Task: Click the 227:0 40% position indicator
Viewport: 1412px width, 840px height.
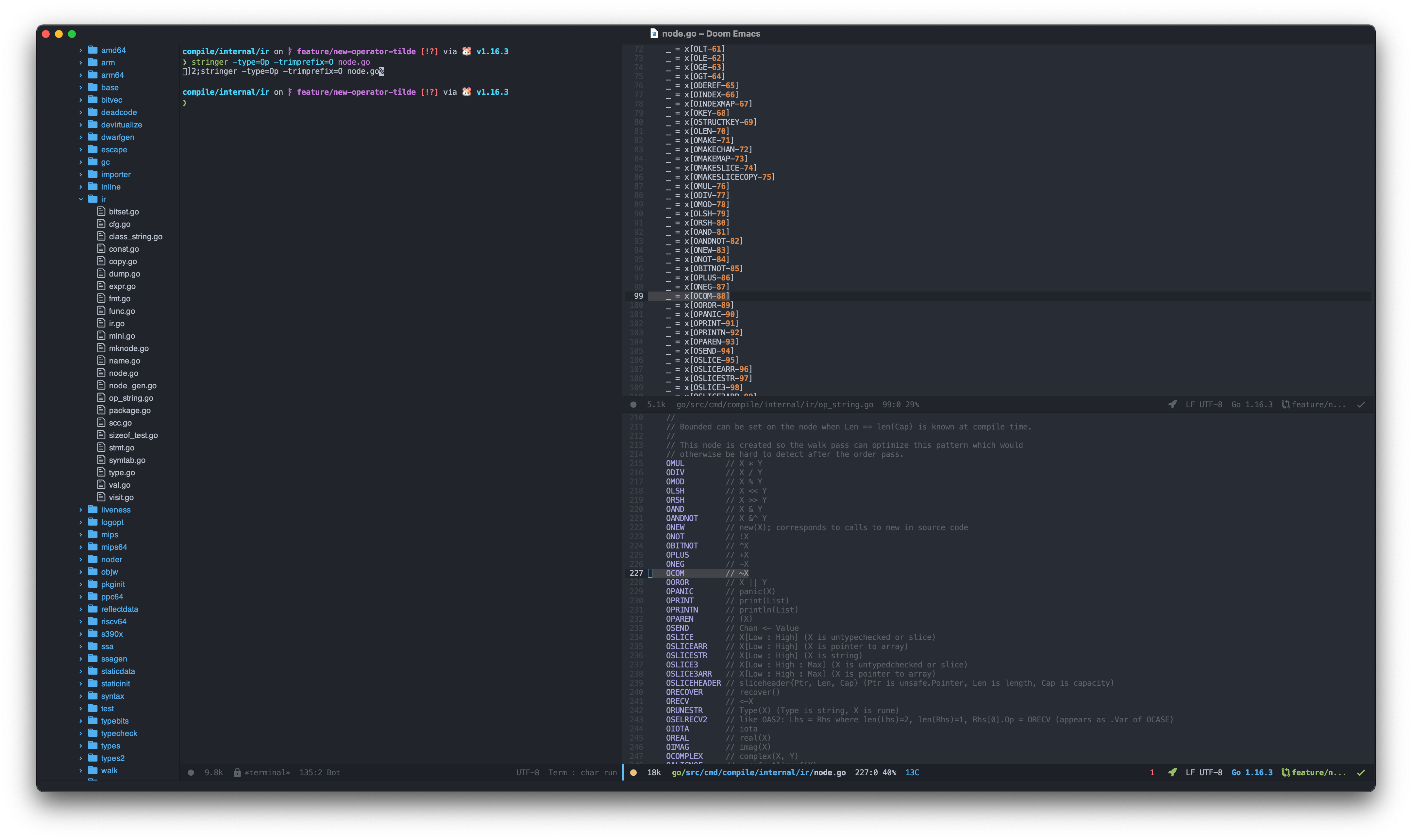Action: click(x=876, y=773)
